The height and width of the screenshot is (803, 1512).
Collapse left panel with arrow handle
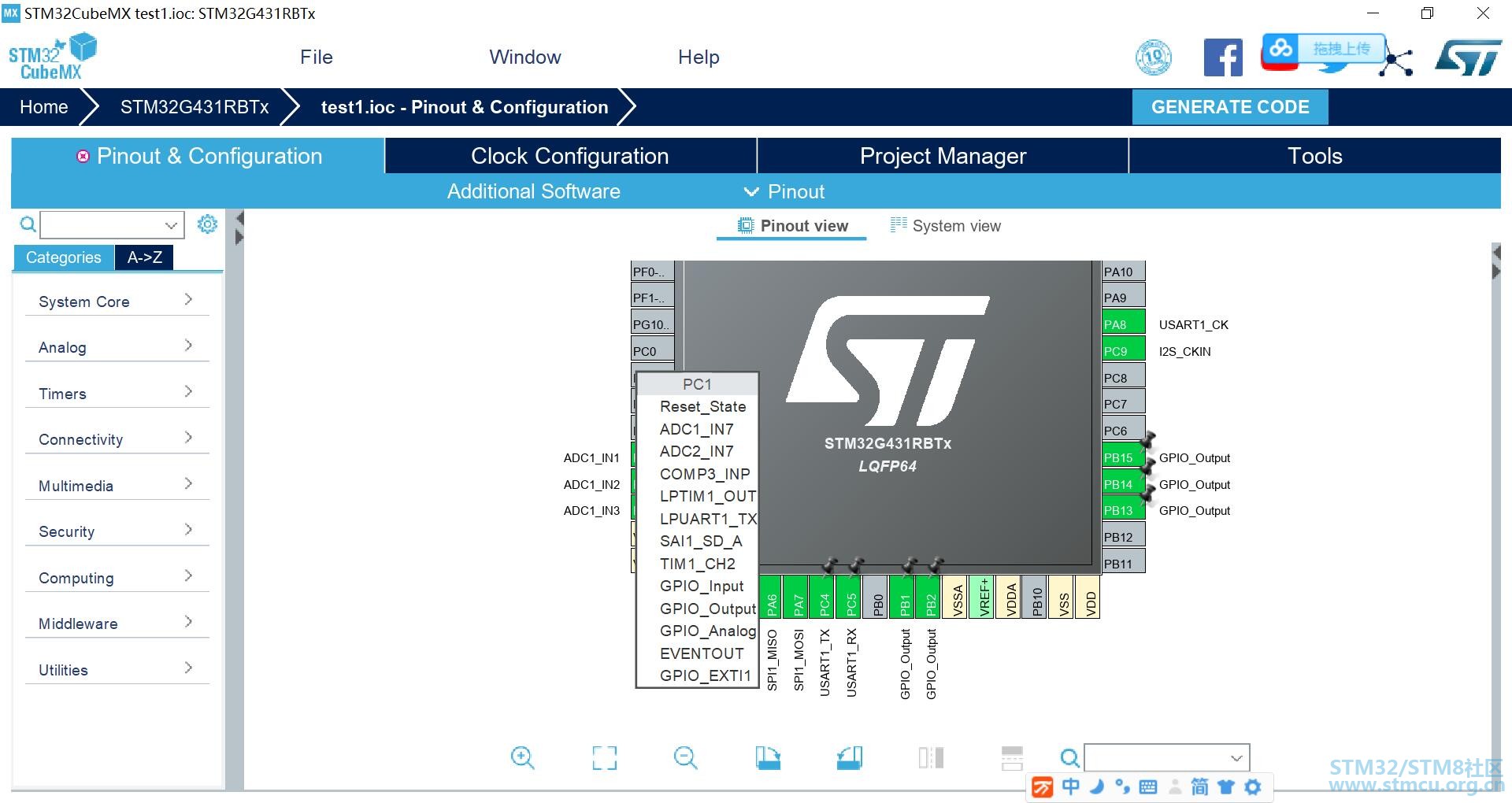click(x=240, y=218)
